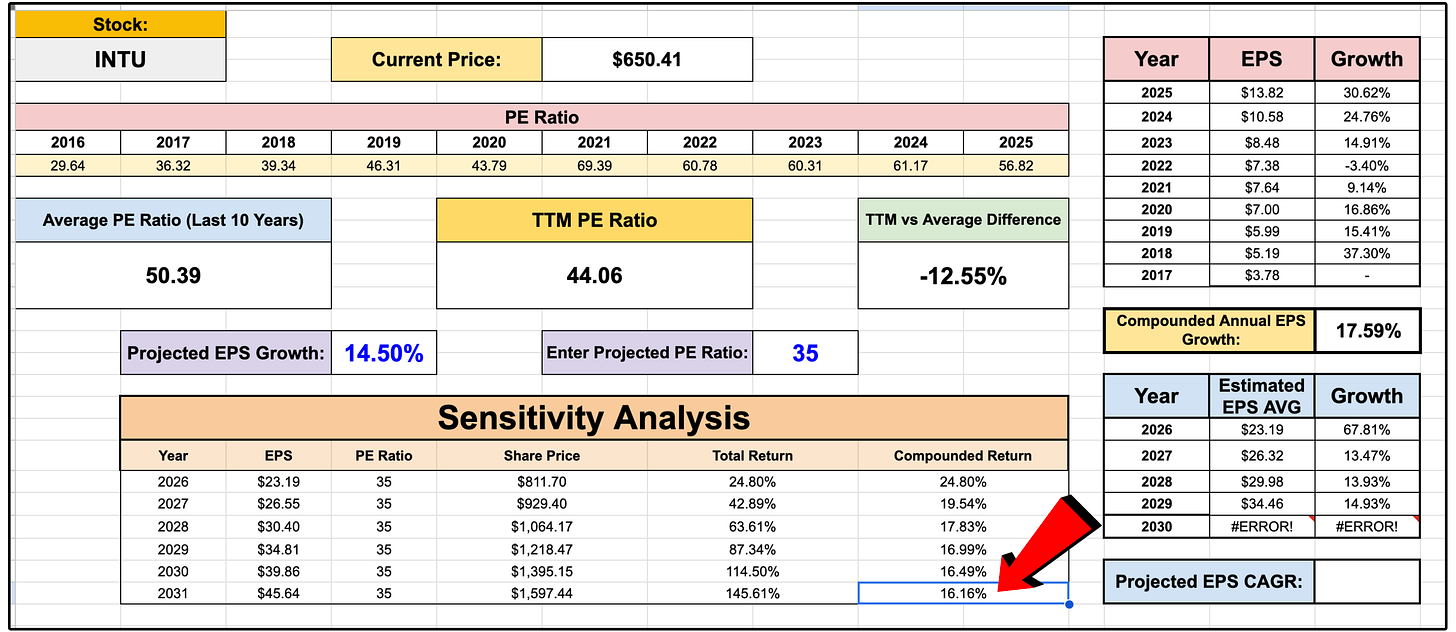Select the 2022 PE ratio 60.78 cell
Screen dimensions: 1456x632
click(700, 165)
